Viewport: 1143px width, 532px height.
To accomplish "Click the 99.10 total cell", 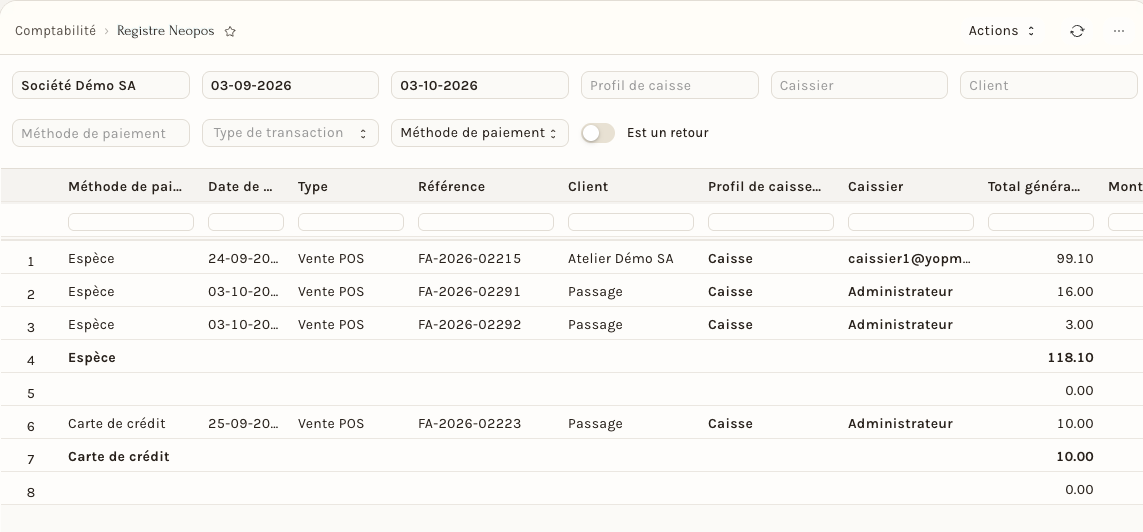I will click(1074, 259).
